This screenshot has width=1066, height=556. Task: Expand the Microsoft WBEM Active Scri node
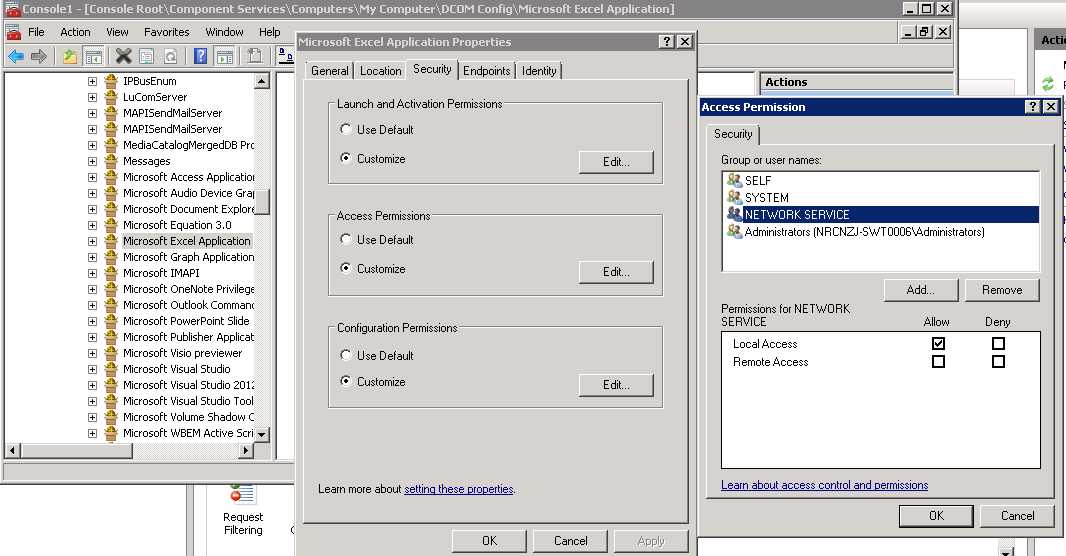click(92, 433)
